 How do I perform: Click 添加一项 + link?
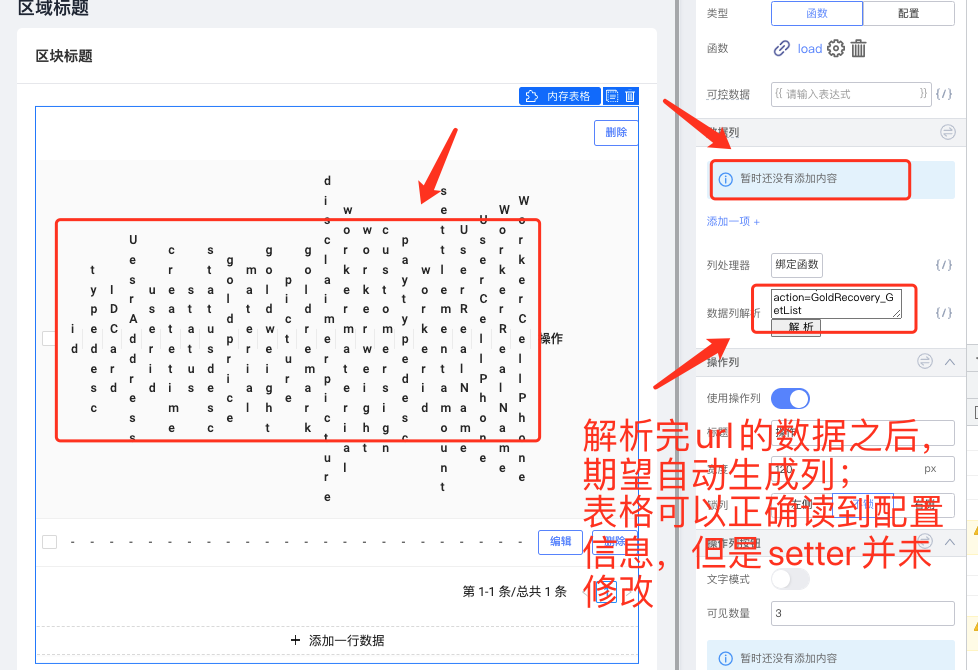[733, 221]
